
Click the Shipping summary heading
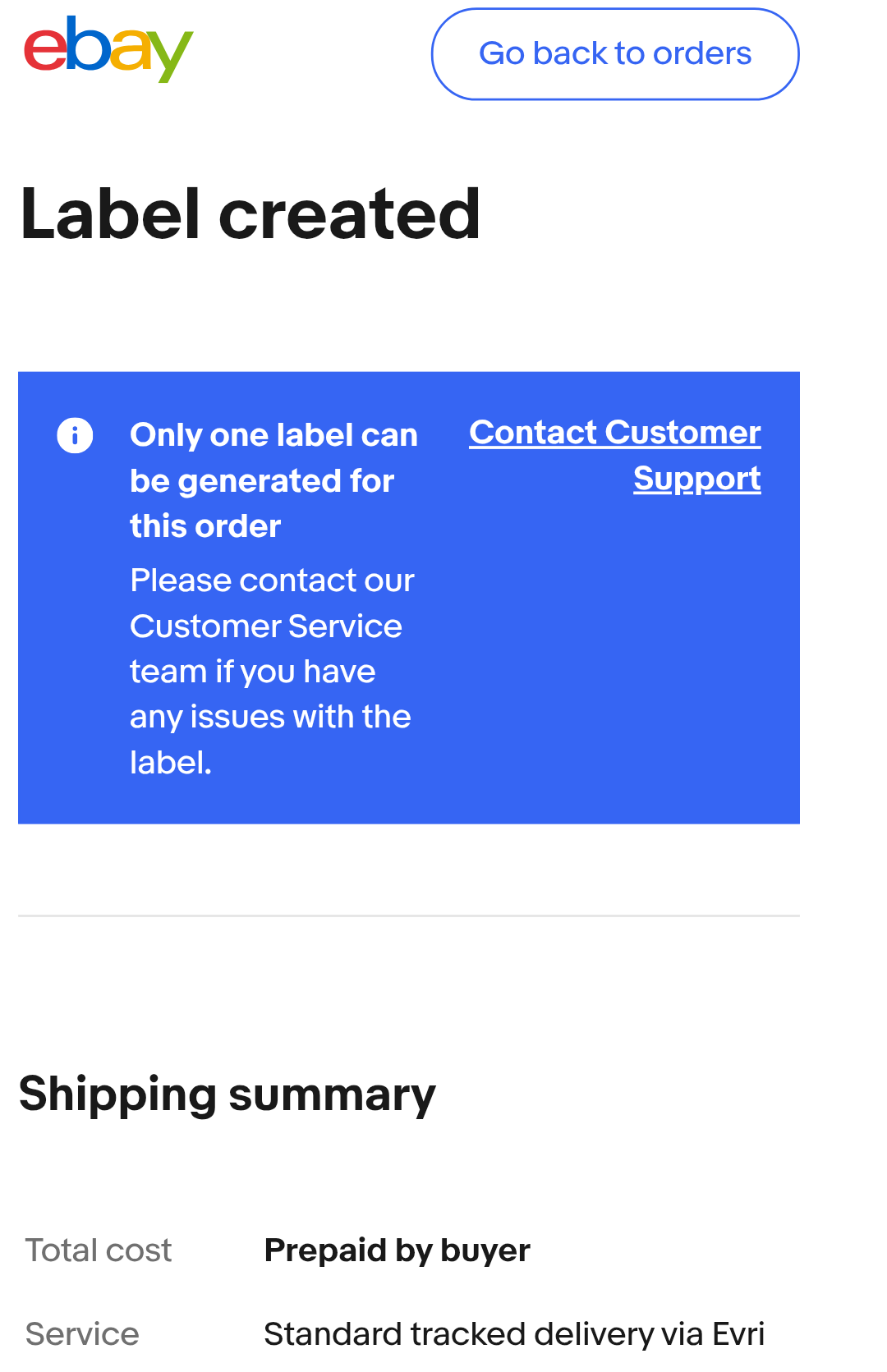(227, 1094)
